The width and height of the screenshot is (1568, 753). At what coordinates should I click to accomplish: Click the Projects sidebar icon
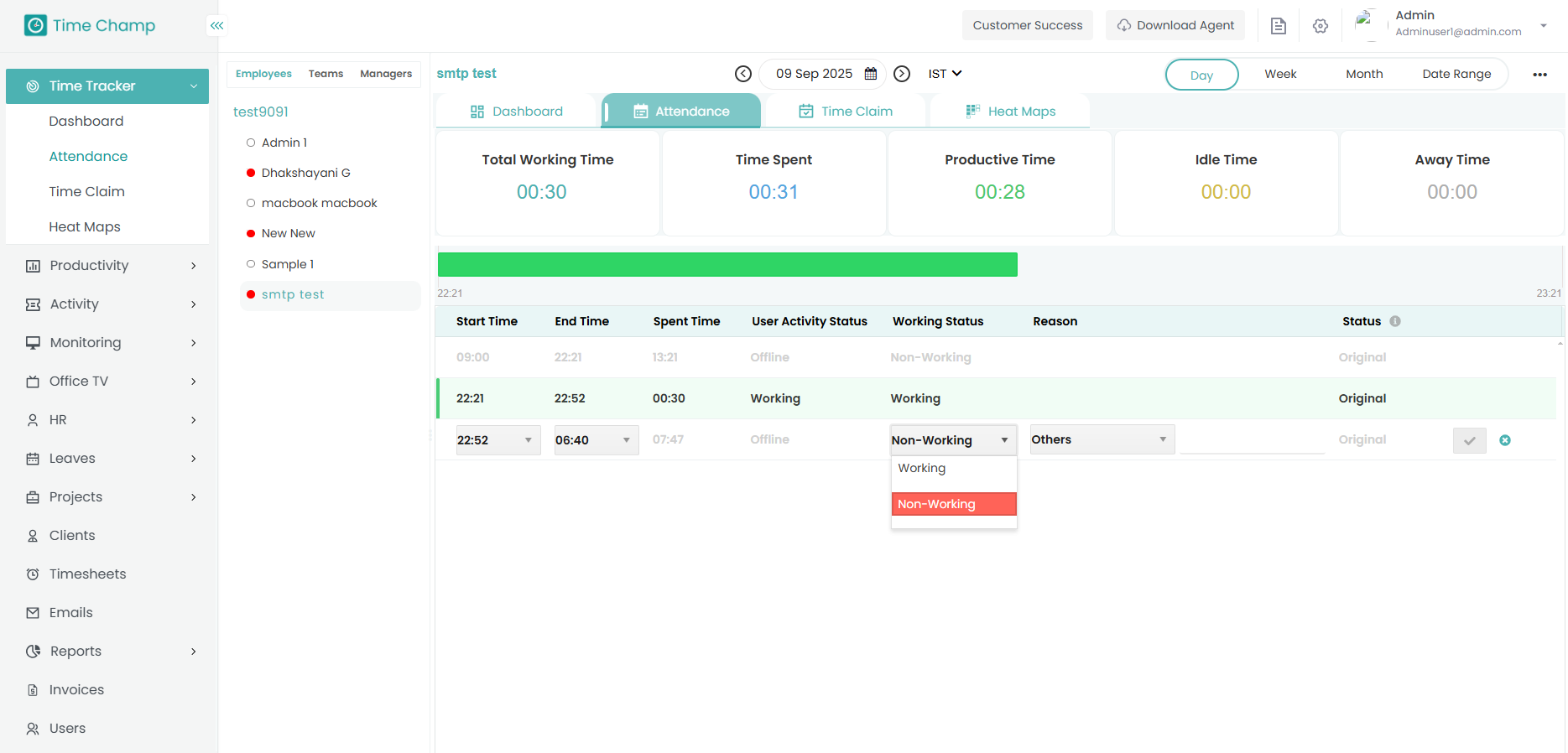pyautogui.click(x=33, y=497)
